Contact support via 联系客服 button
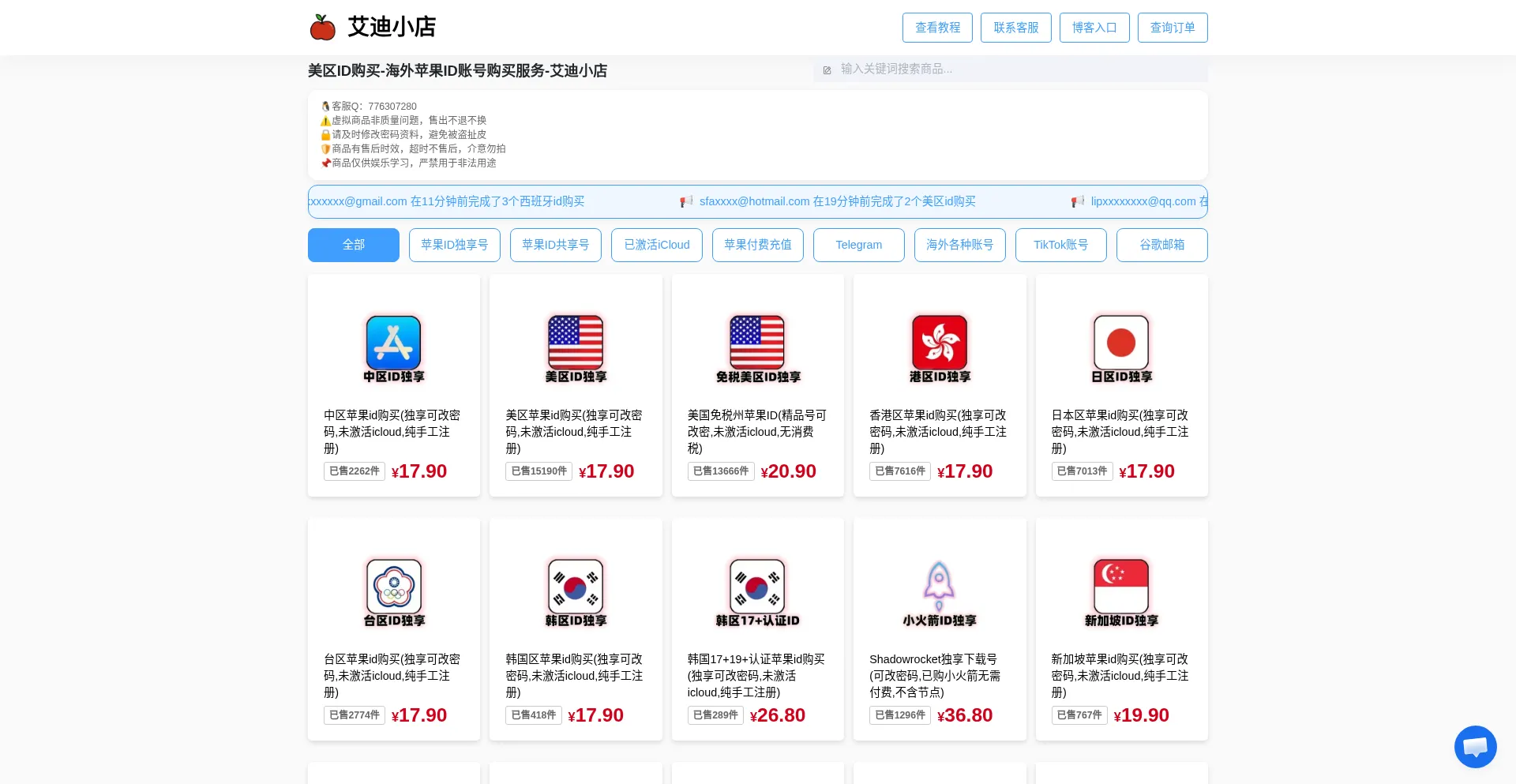The height and width of the screenshot is (784, 1516). (x=1016, y=28)
